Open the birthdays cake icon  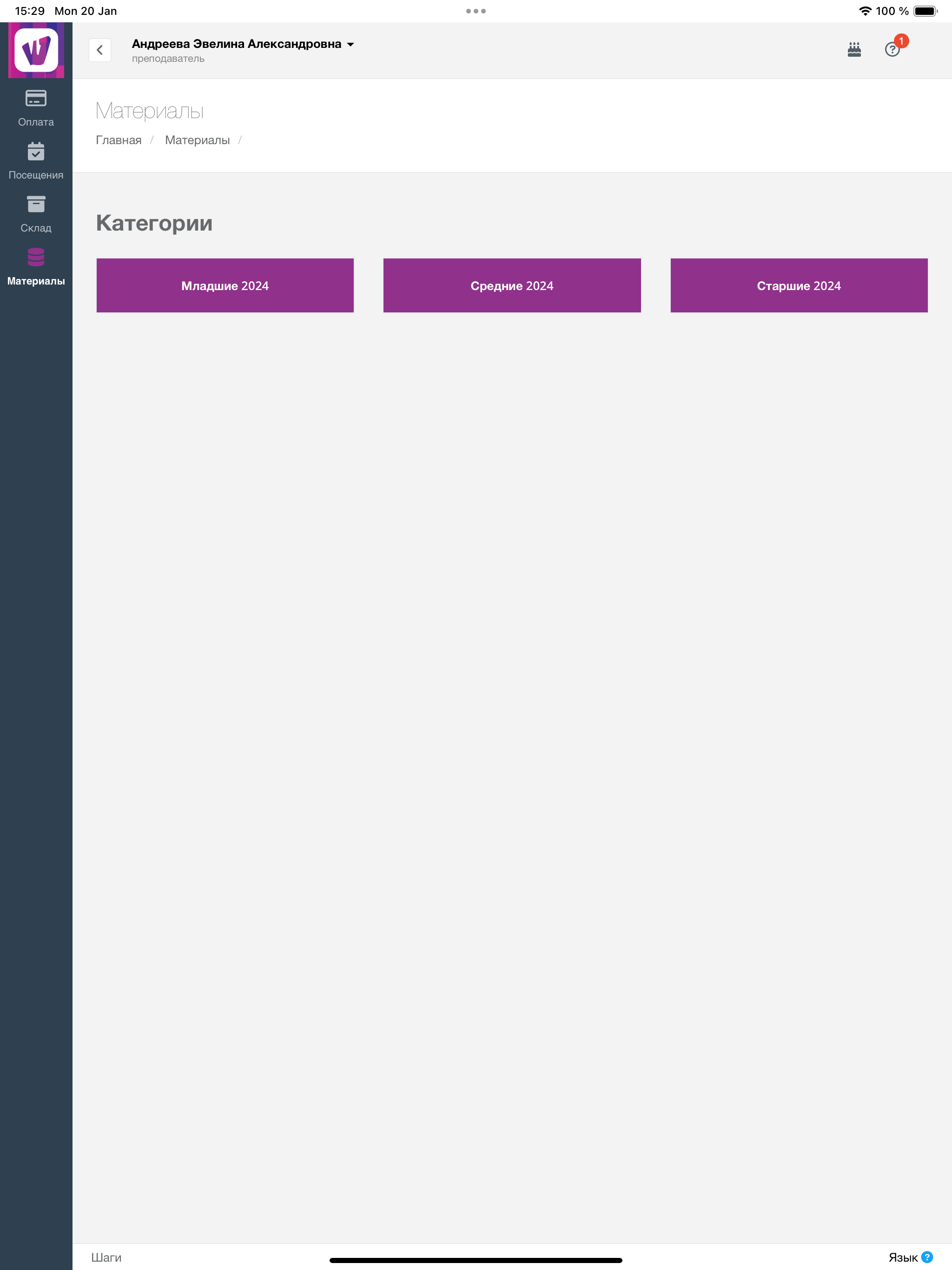(x=854, y=50)
